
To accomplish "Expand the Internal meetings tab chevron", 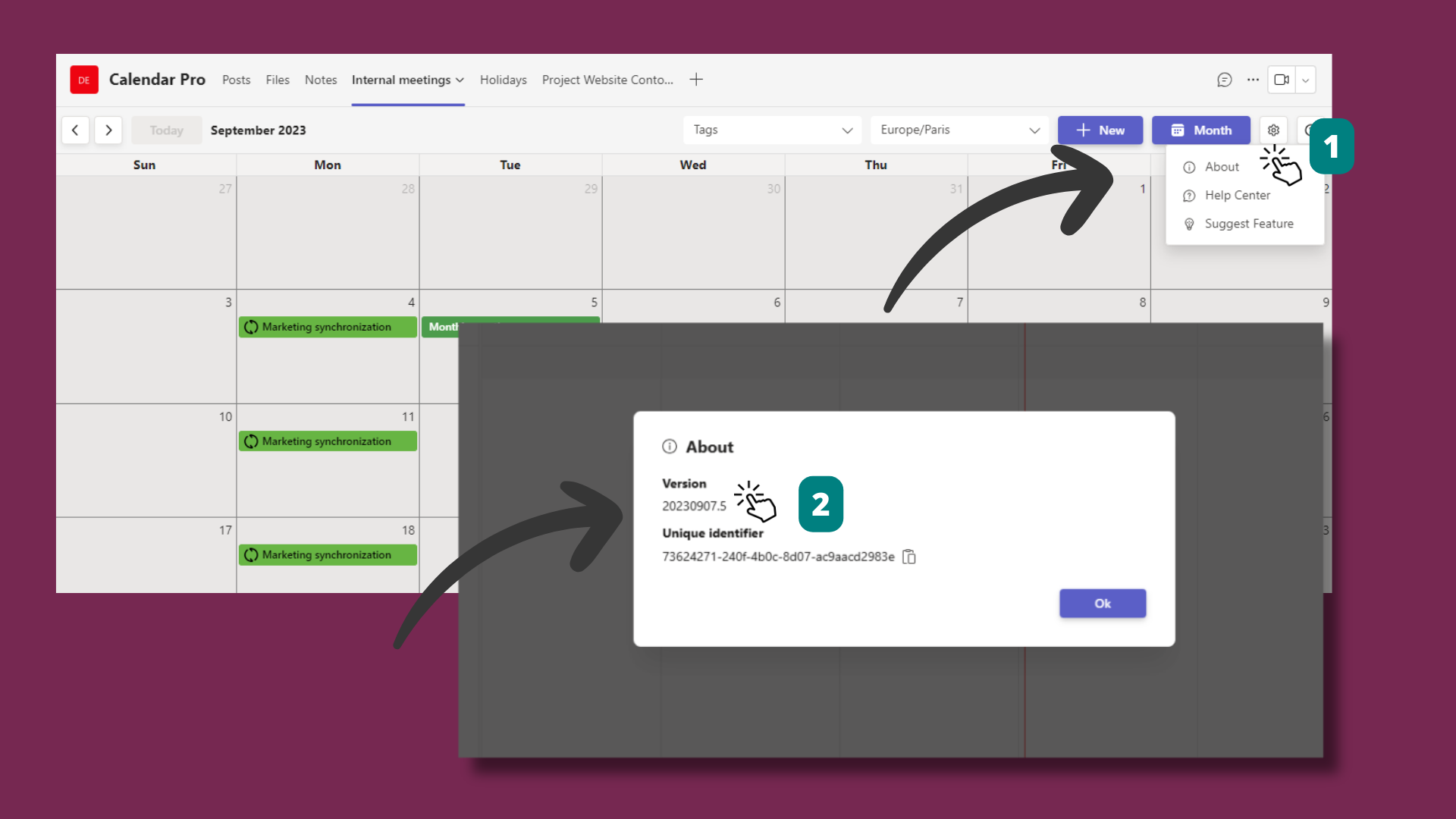I will 460,80.
